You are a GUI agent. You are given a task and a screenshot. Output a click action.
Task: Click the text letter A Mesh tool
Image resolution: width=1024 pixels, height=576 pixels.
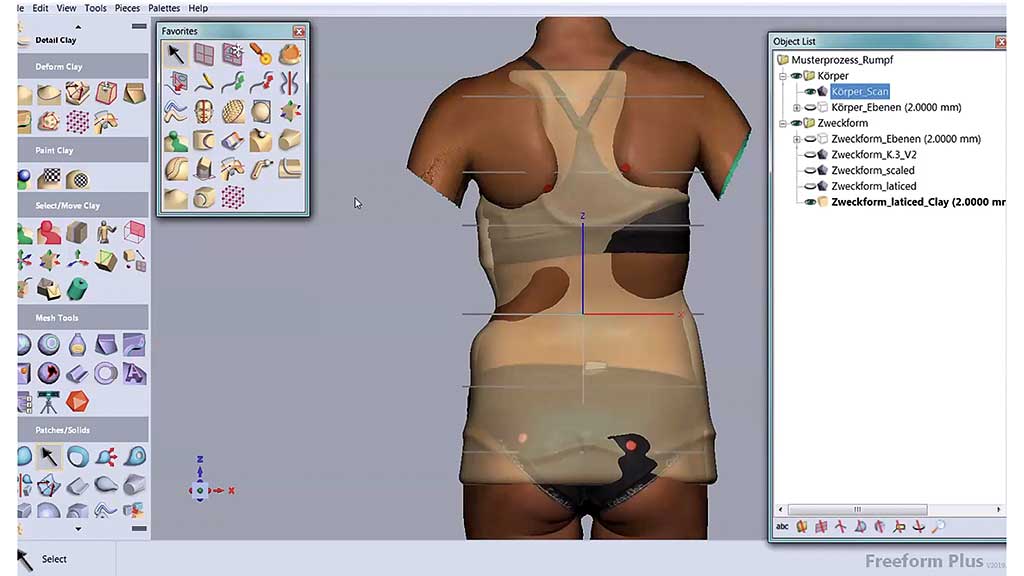click(x=134, y=374)
